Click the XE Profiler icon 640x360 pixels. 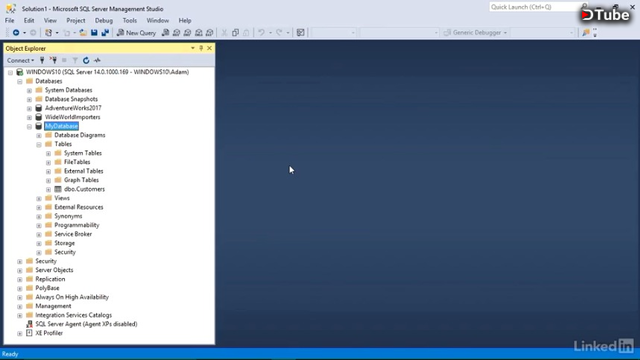click(29, 333)
